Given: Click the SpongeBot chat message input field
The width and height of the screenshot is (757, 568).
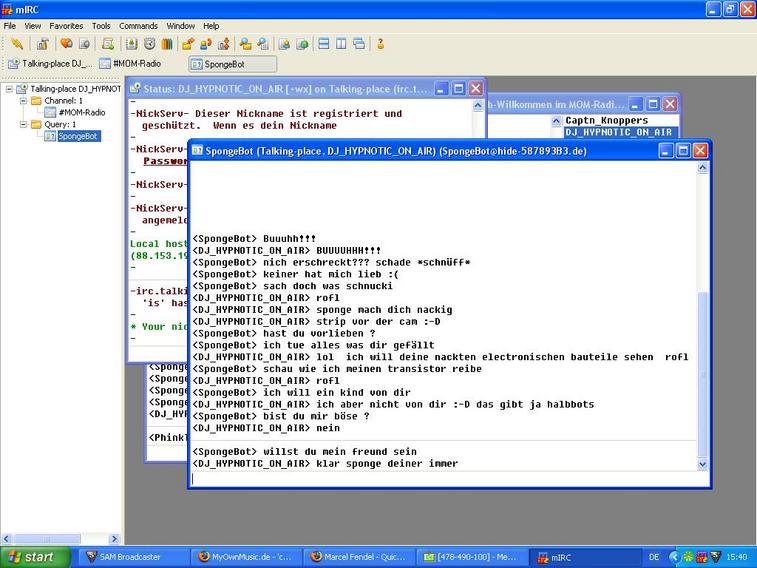Looking at the screenshot, I should click(x=440, y=478).
